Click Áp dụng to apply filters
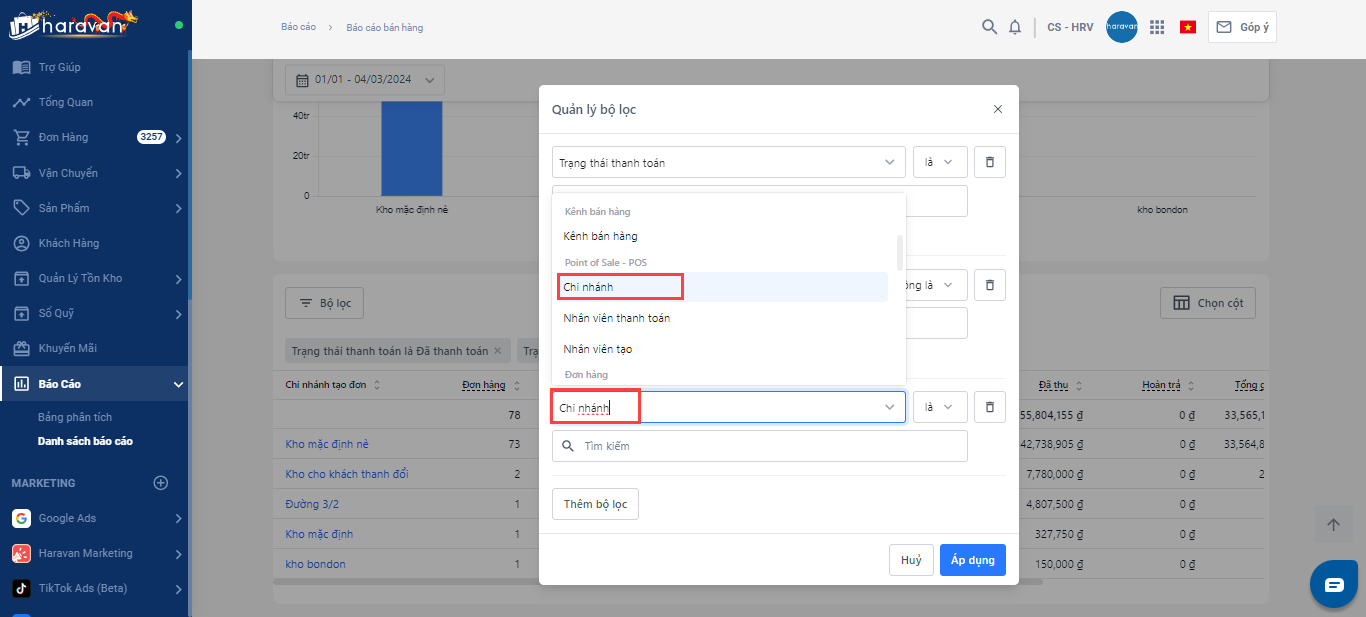 pyautogui.click(x=972, y=560)
